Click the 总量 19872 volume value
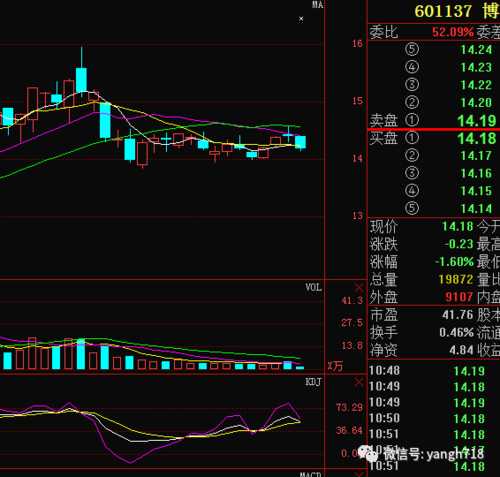Image resolution: width=500 pixels, height=477 pixels. coord(456,279)
